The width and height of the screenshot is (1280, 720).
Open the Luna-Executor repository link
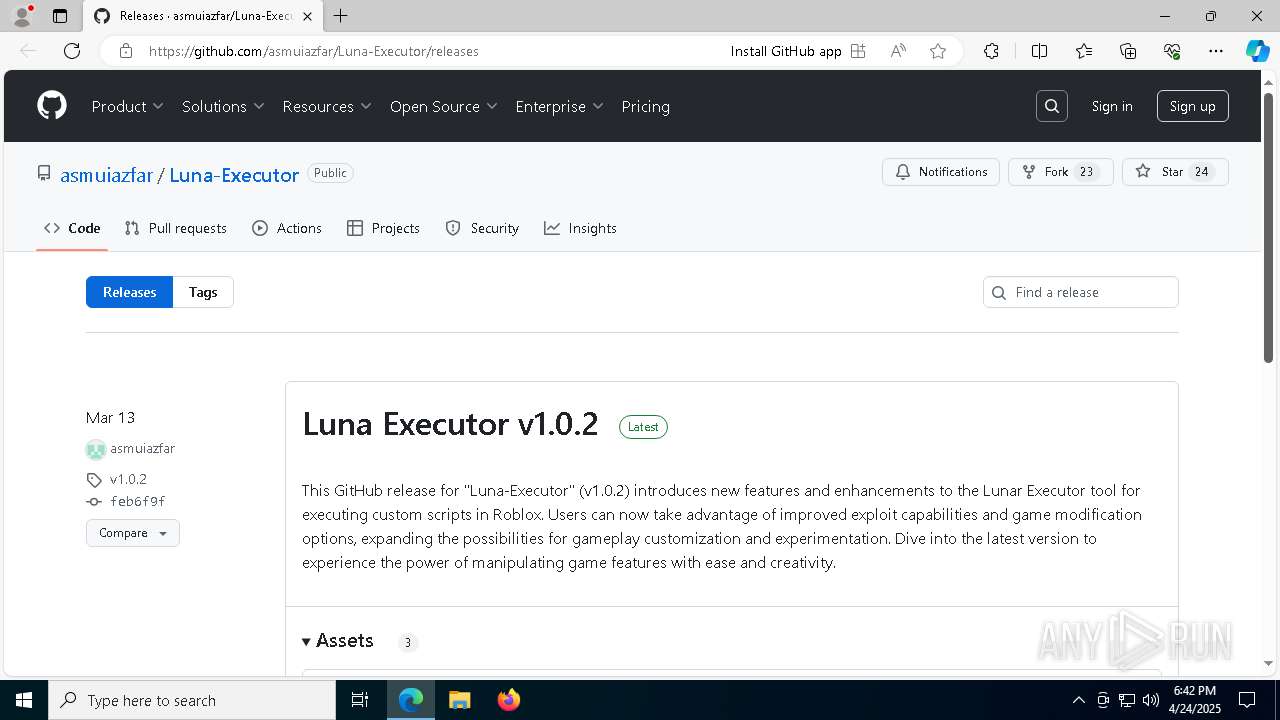pos(234,175)
